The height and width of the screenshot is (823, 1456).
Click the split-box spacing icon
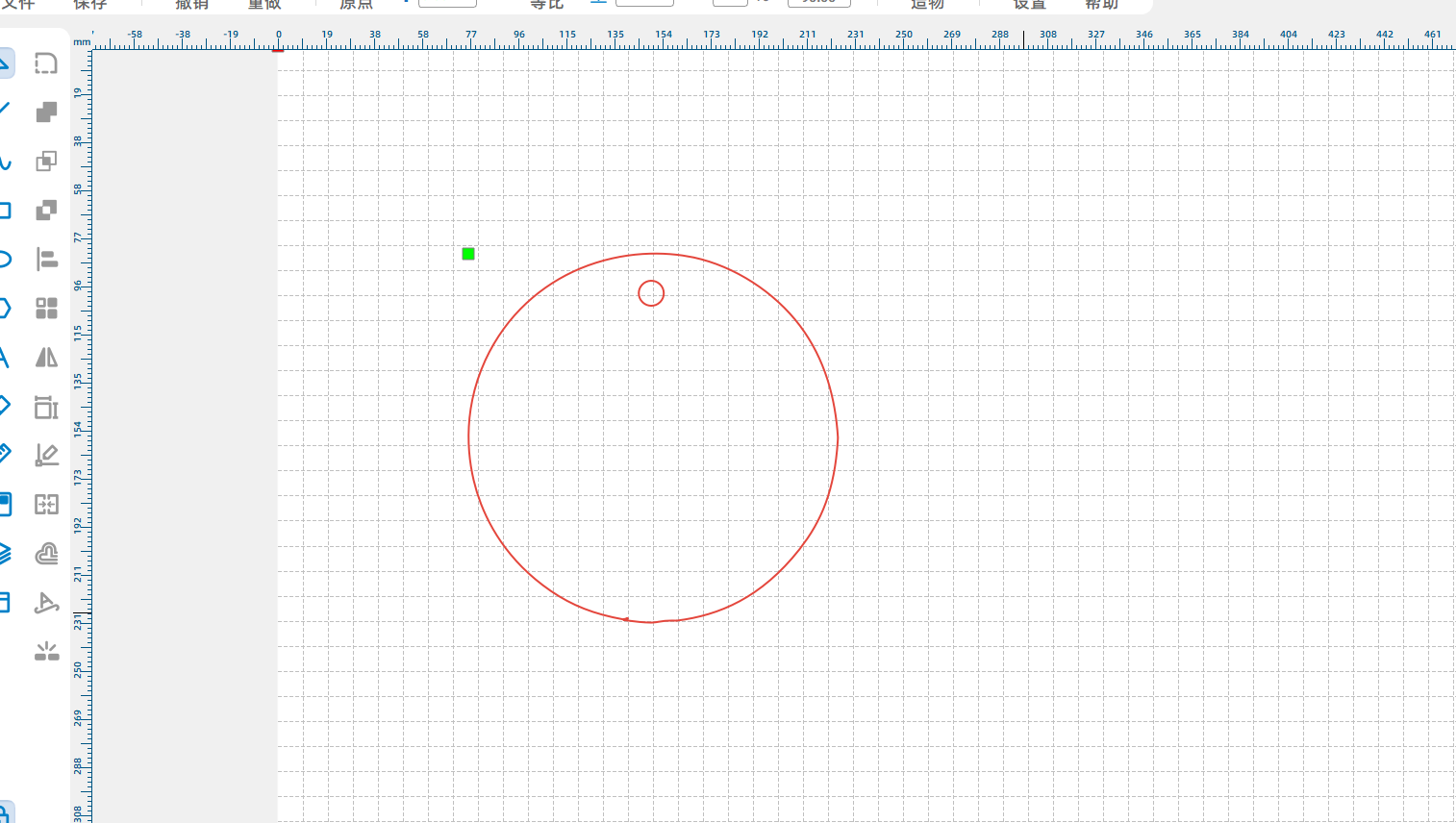[x=46, y=504]
